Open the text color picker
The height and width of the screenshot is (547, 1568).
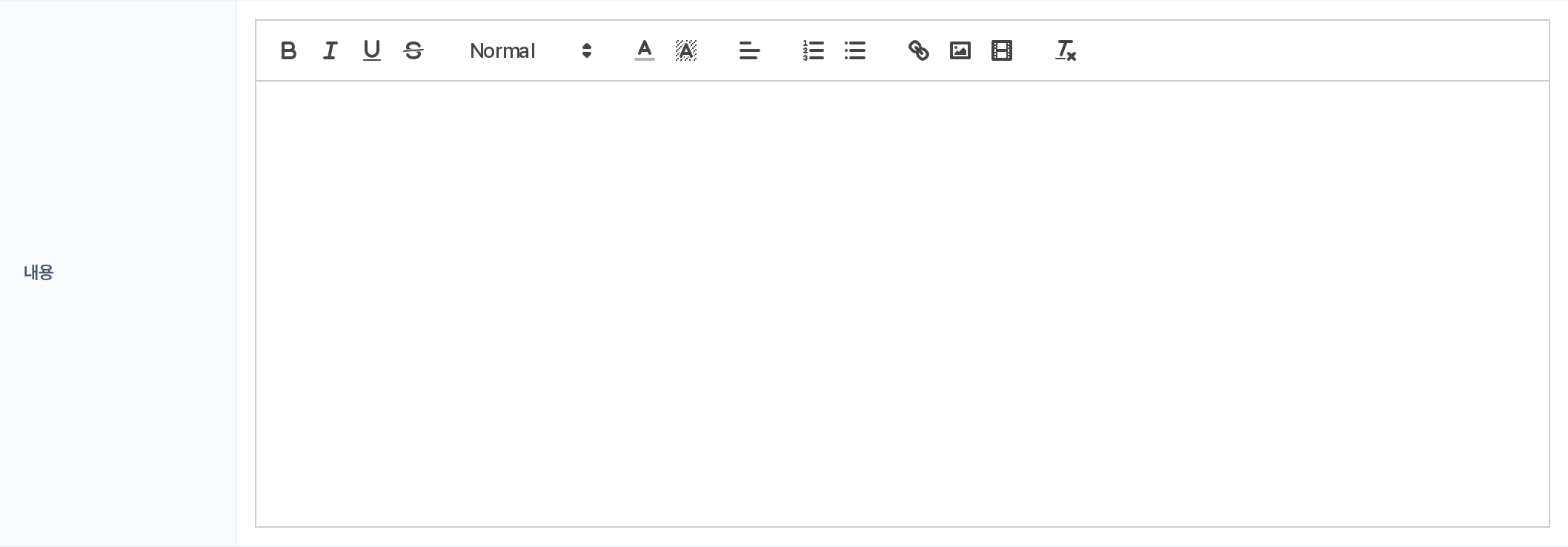tap(645, 50)
